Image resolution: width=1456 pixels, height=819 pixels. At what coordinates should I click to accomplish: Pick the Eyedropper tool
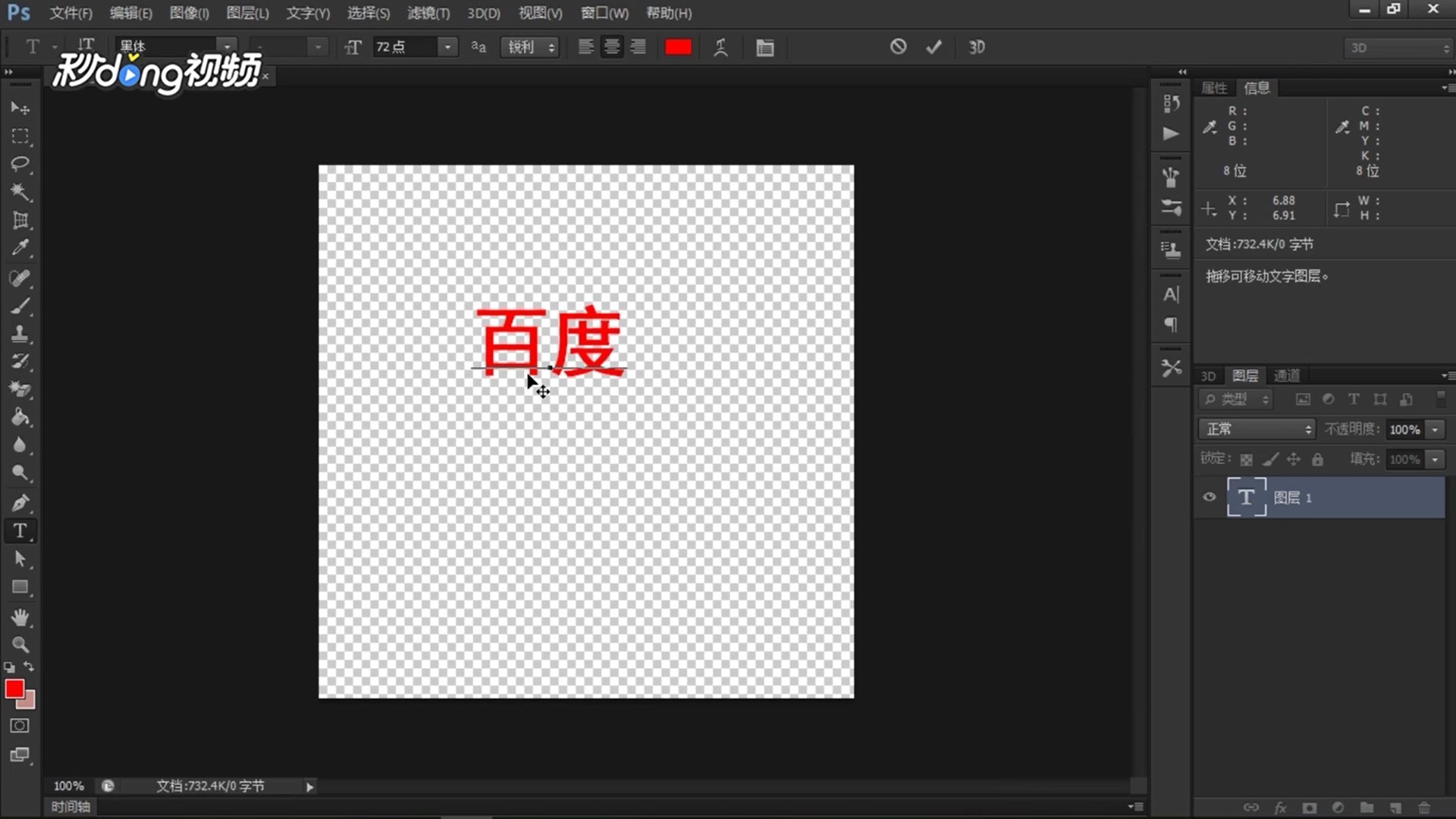(20, 248)
